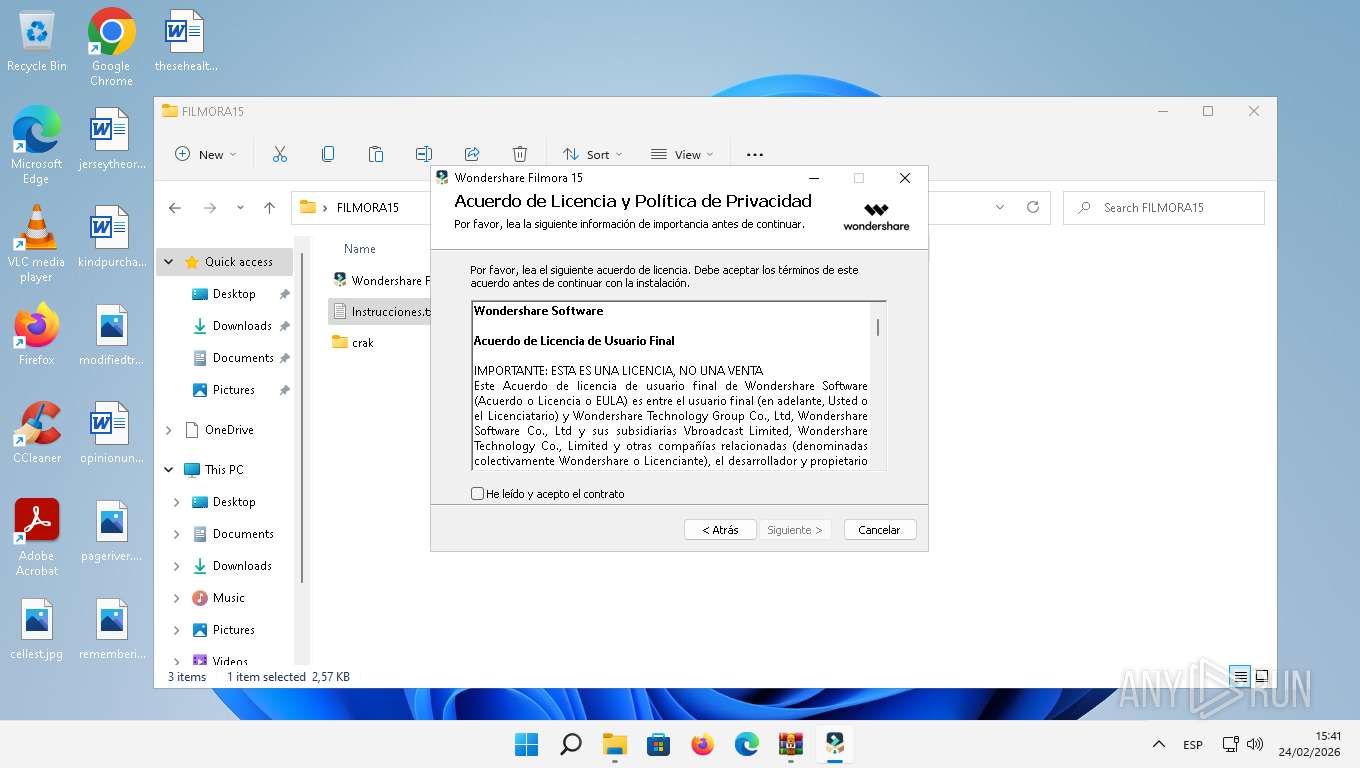Select cellest.jpg on the desktop

click(x=37, y=630)
